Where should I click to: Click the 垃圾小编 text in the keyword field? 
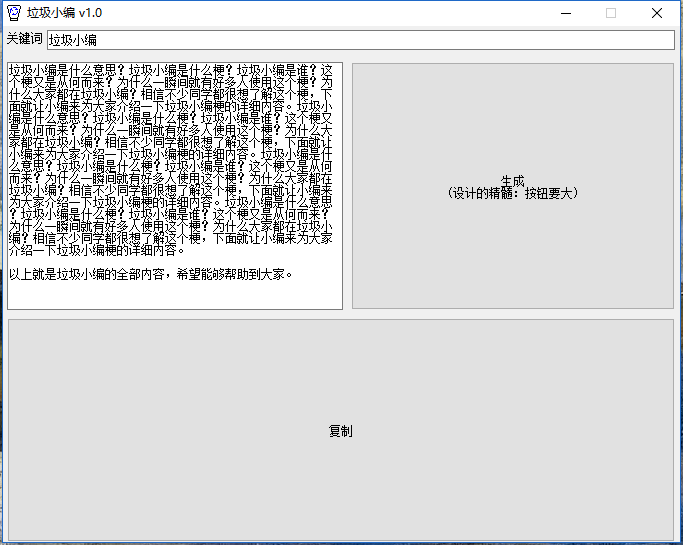[73, 41]
